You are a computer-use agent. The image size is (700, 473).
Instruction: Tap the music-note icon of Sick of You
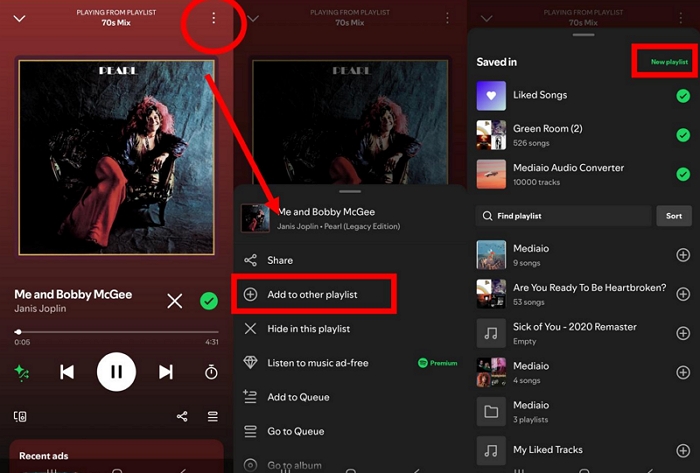(491, 333)
